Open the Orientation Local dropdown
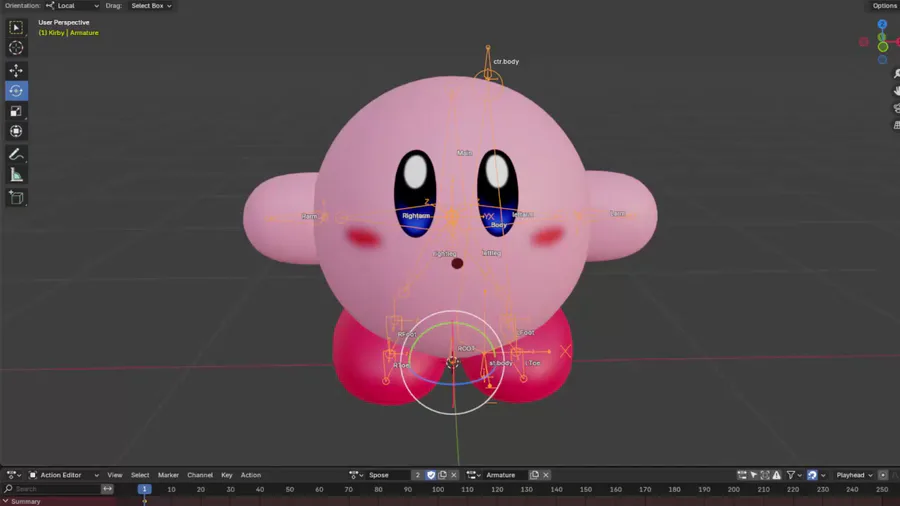 tap(72, 6)
